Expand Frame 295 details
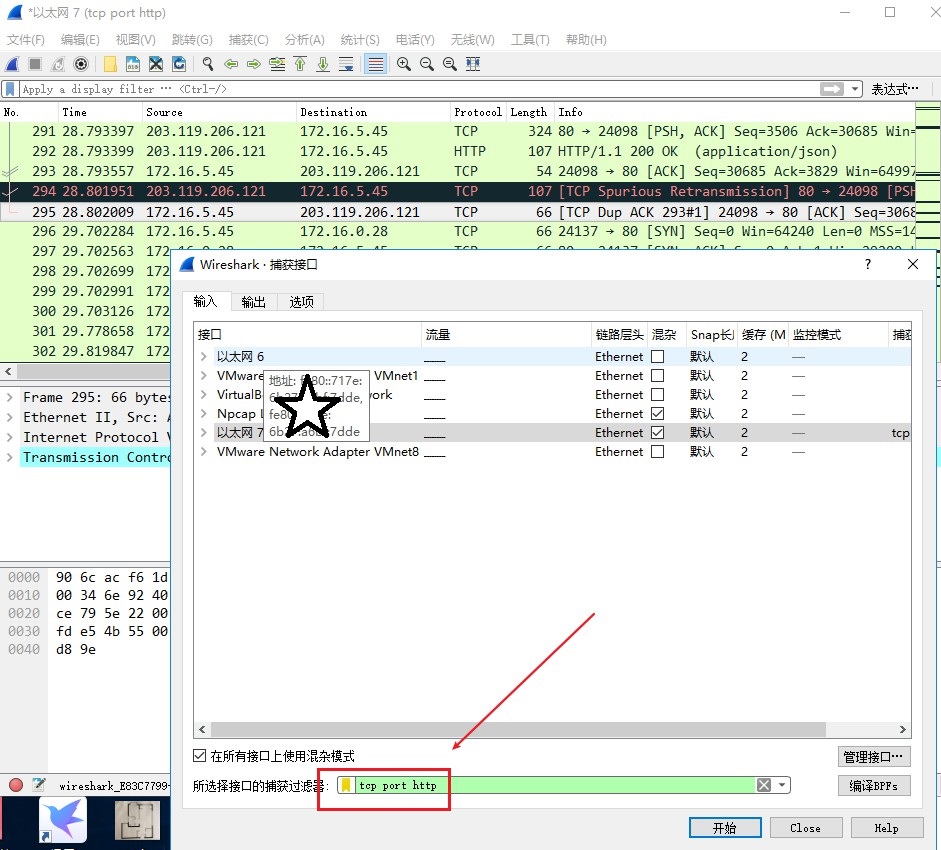Viewport: 941px width, 850px height. click(x=10, y=397)
